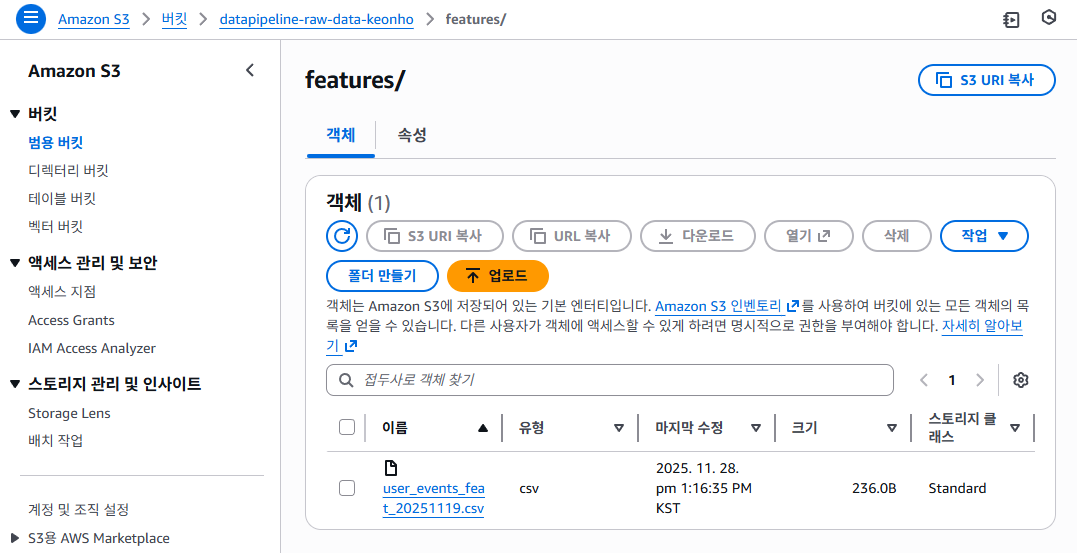Screen dimensions: 1077x553
Task: Open user_events_feat_20251119.csv file link
Action: [433, 499]
